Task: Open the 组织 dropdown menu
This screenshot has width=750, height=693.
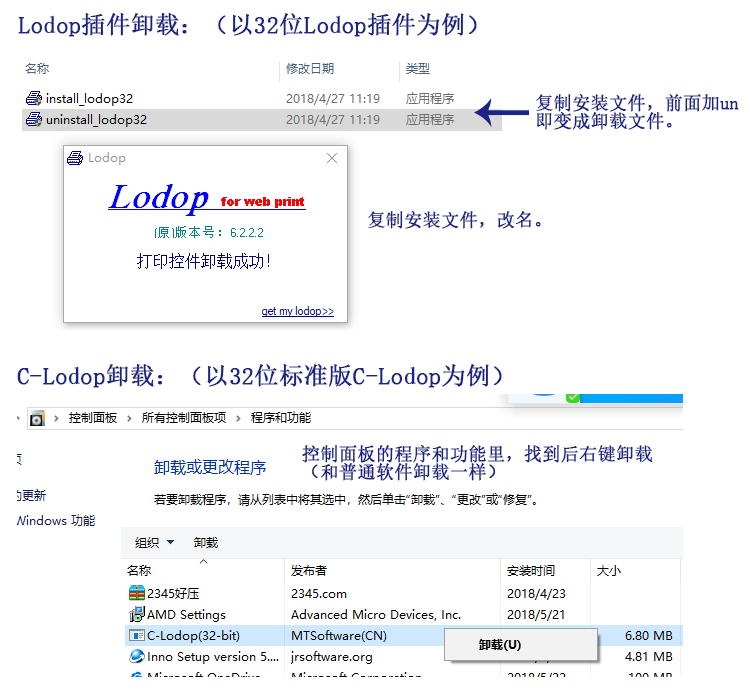Action: [154, 542]
